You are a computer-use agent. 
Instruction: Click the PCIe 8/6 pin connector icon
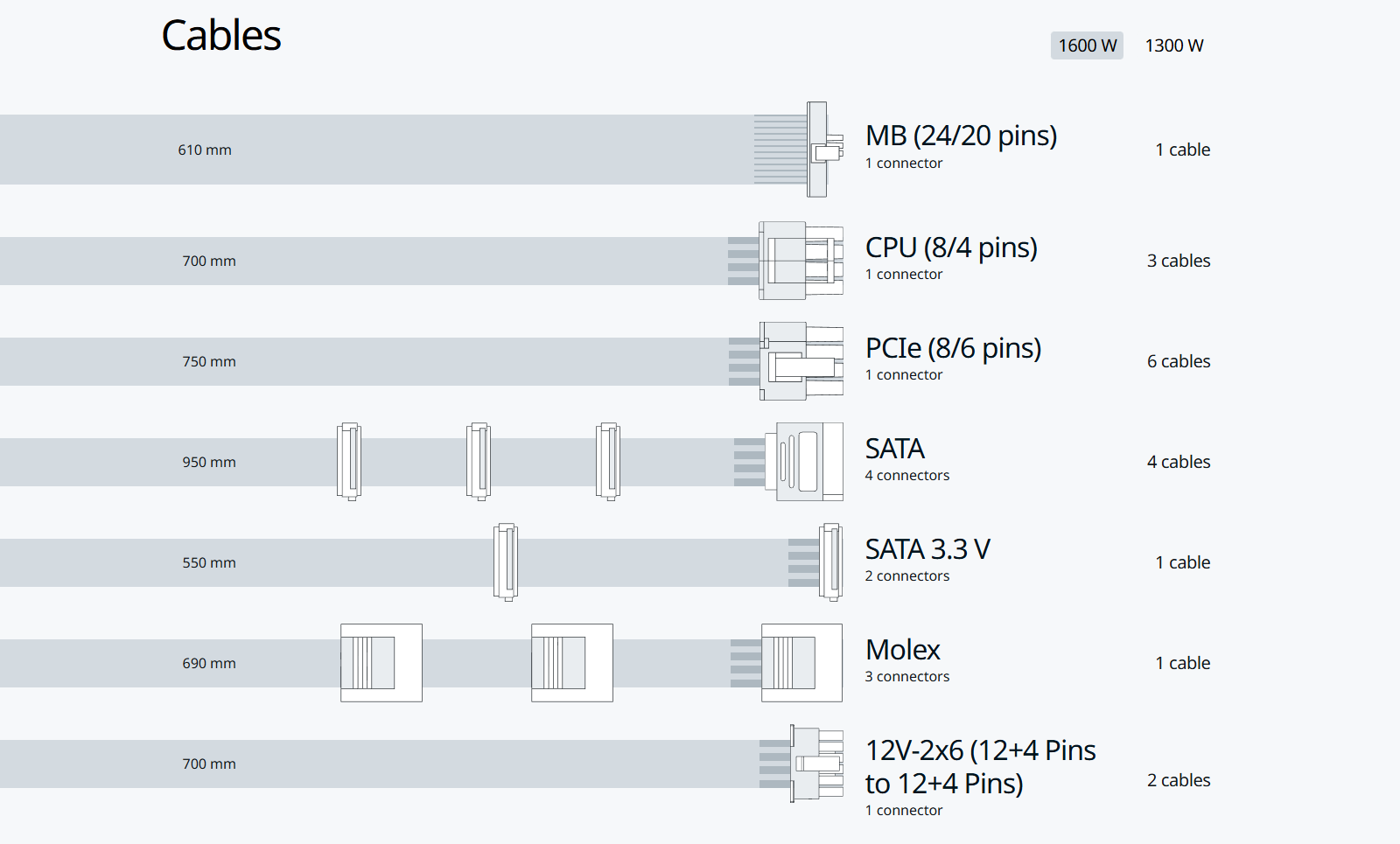(801, 361)
